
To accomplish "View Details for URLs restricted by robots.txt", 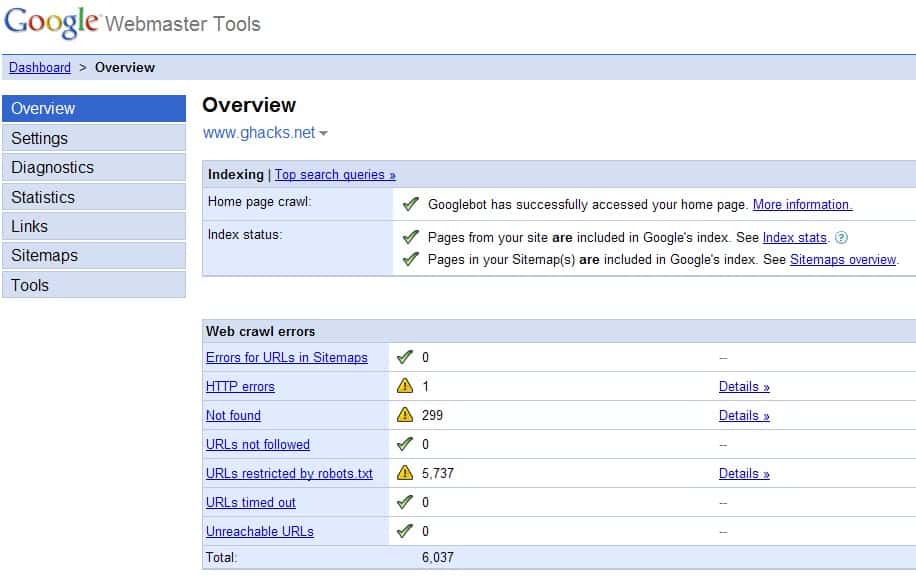I will (744, 473).
